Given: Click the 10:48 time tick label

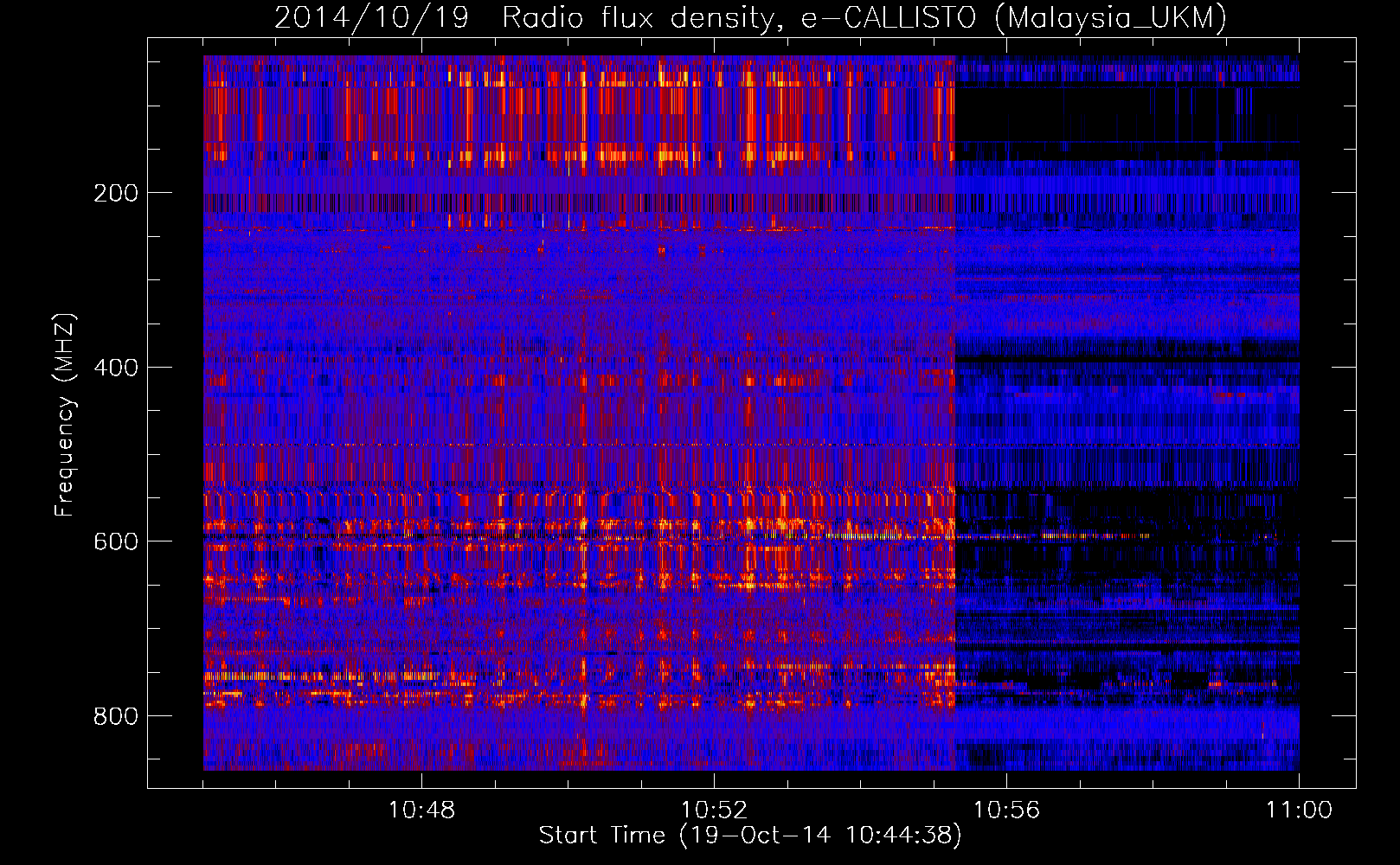Looking at the screenshot, I should click(421, 811).
